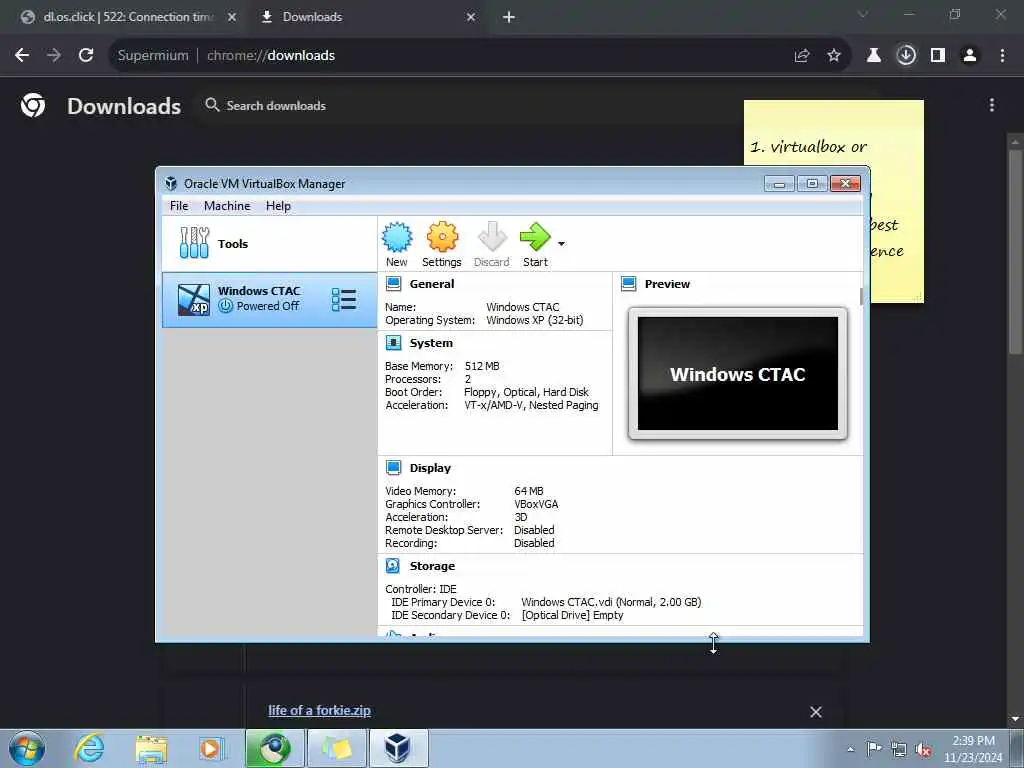Open the Machine menu in VirtualBox
This screenshot has height=768, width=1024.
click(x=227, y=206)
